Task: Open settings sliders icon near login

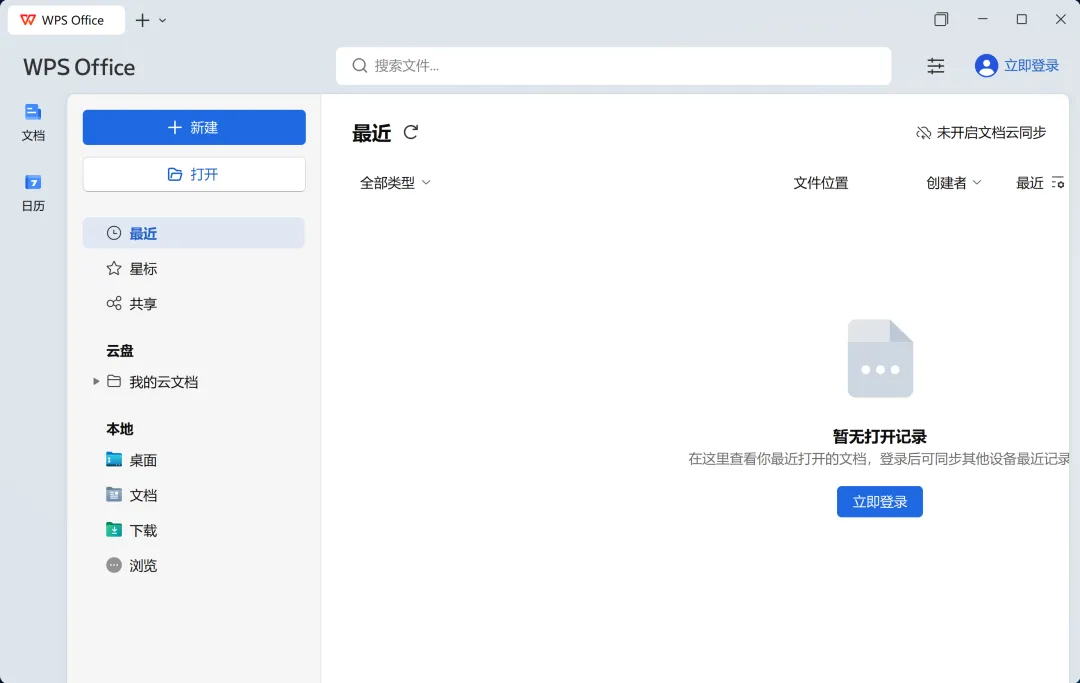Action: tap(935, 66)
